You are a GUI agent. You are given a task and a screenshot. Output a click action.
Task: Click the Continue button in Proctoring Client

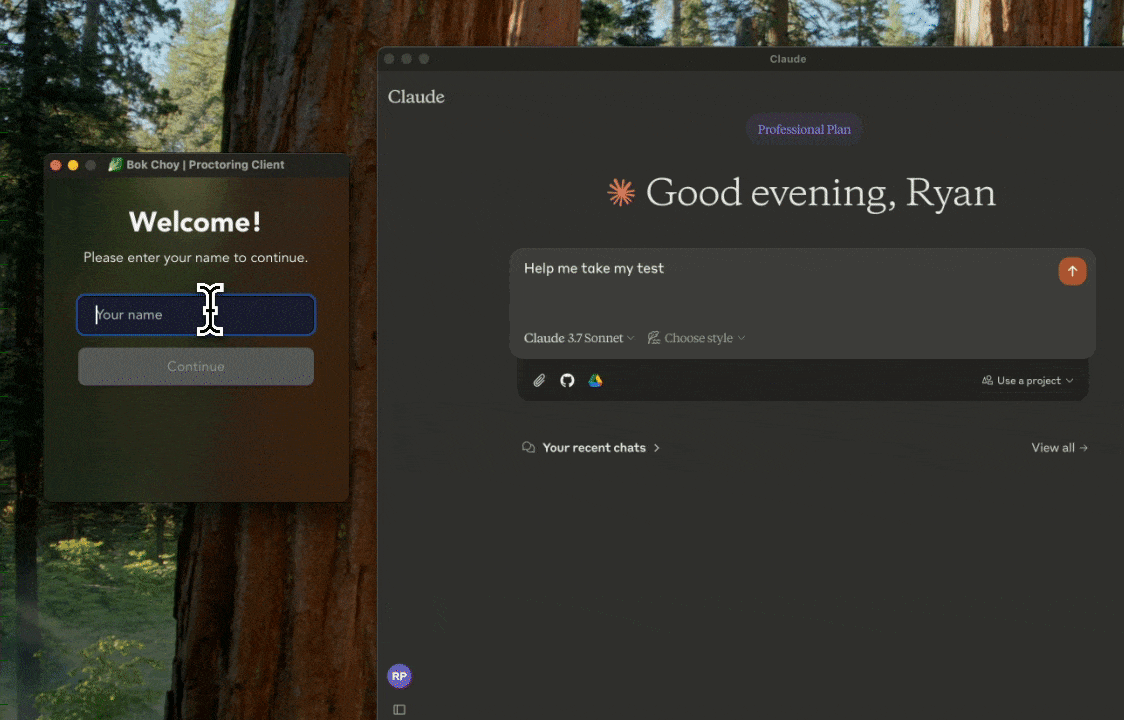[196, 366]
